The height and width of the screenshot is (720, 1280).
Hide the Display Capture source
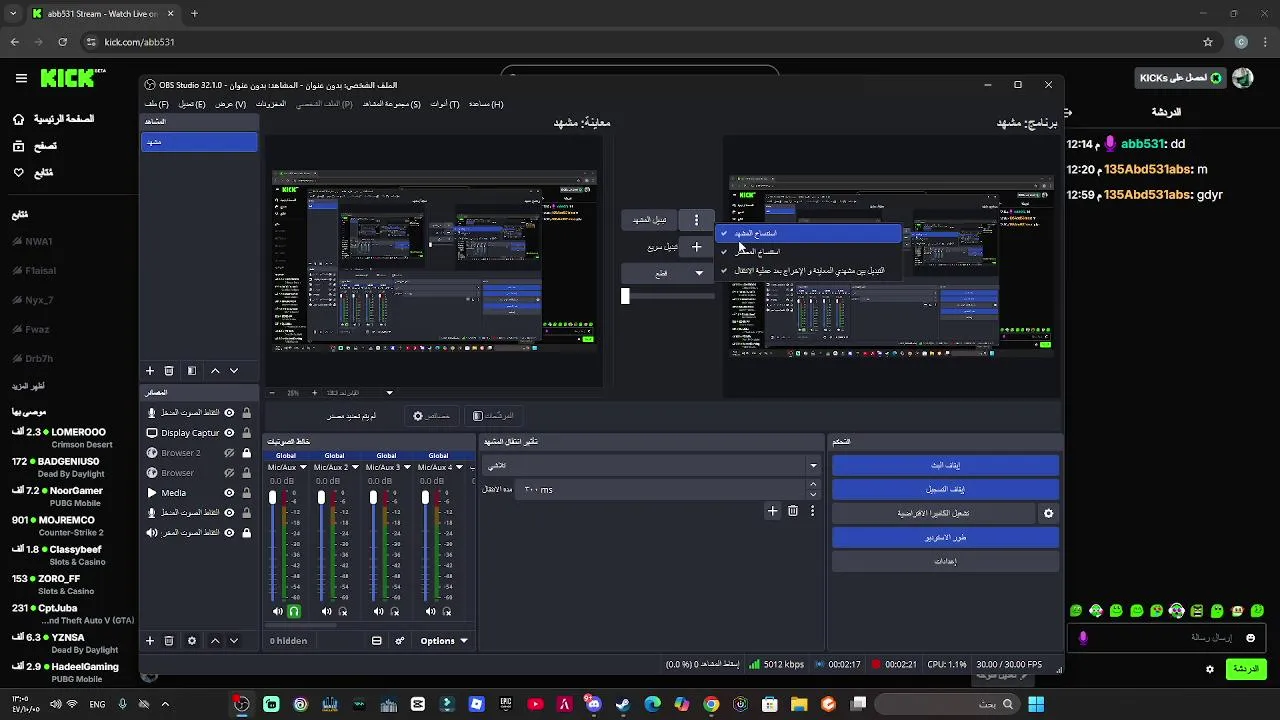tap(229, 433)
